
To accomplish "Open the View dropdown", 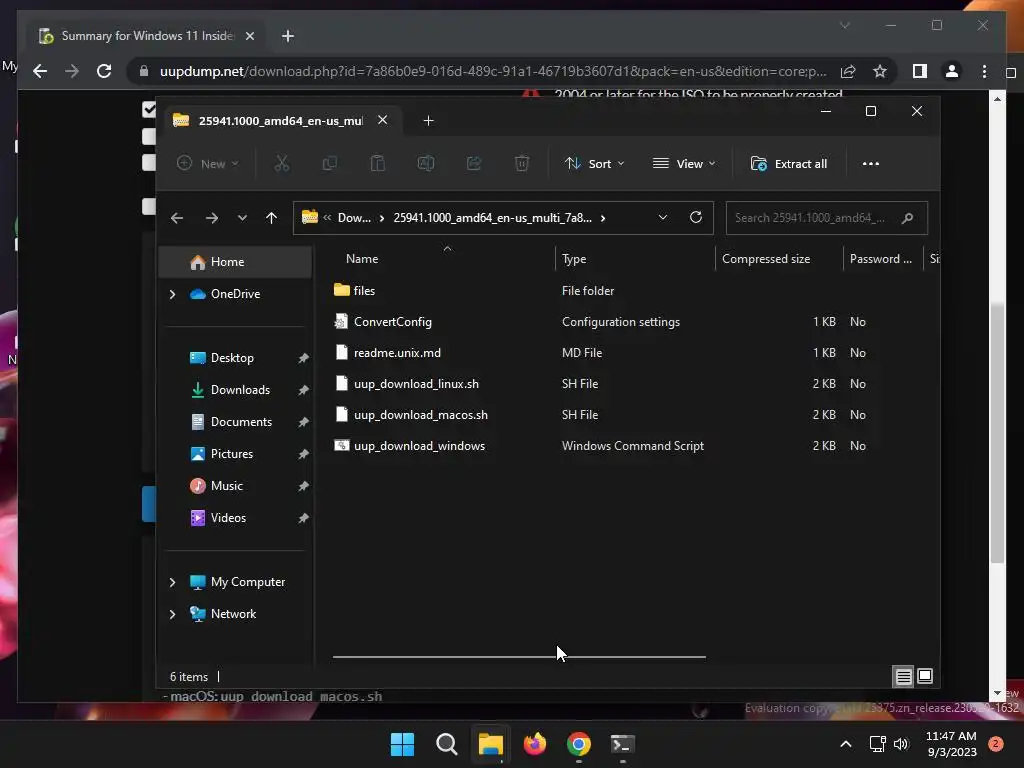I will pyautogui.click(x=684, y=164).
